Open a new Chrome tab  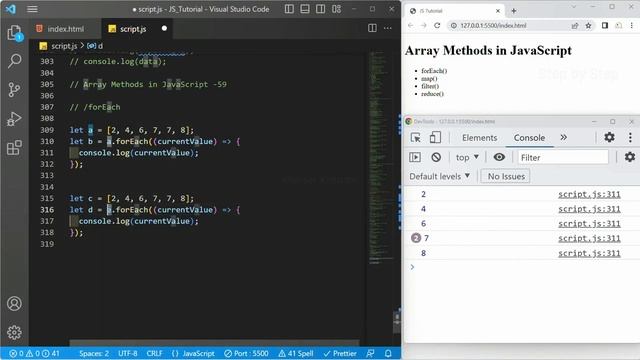click(513, 11)
